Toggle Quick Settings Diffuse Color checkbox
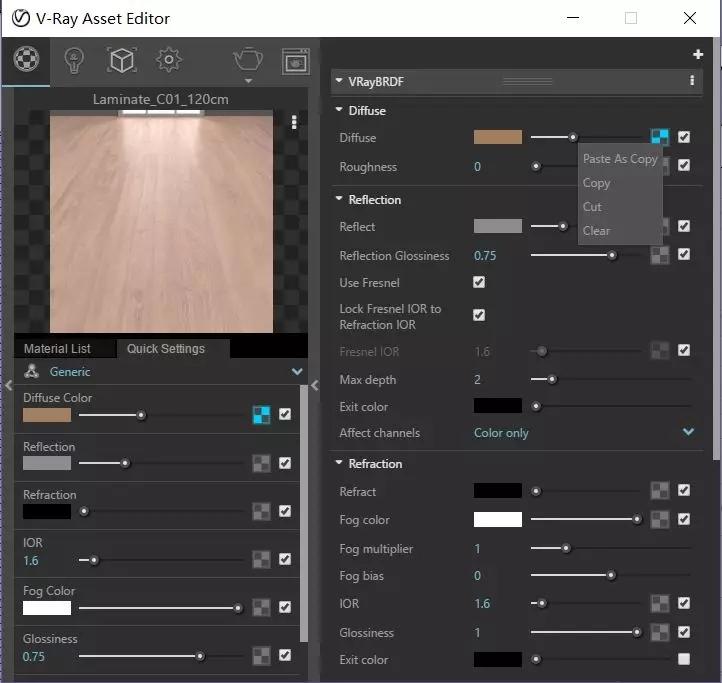This screenshot has width=722, height=683. click(285, 414)
